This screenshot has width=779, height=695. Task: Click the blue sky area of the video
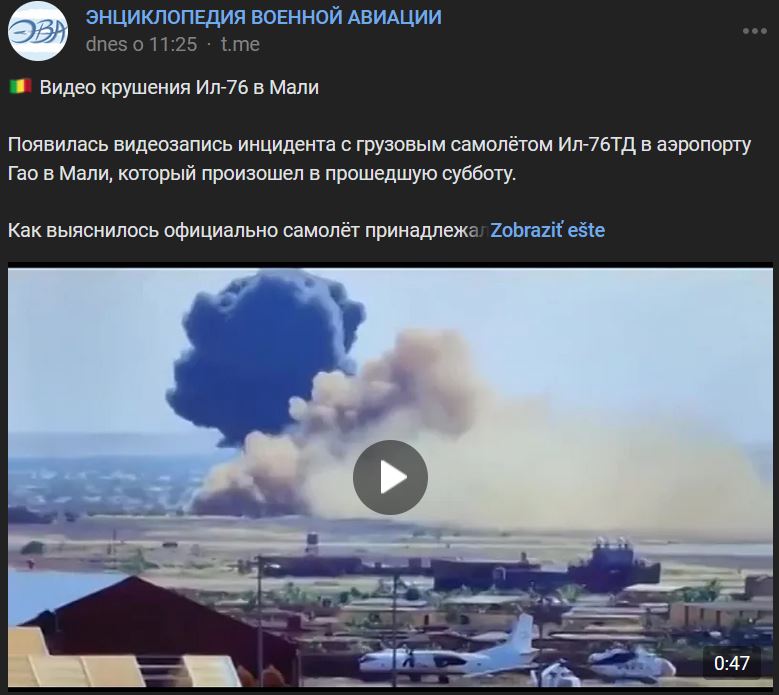point(621,338)
